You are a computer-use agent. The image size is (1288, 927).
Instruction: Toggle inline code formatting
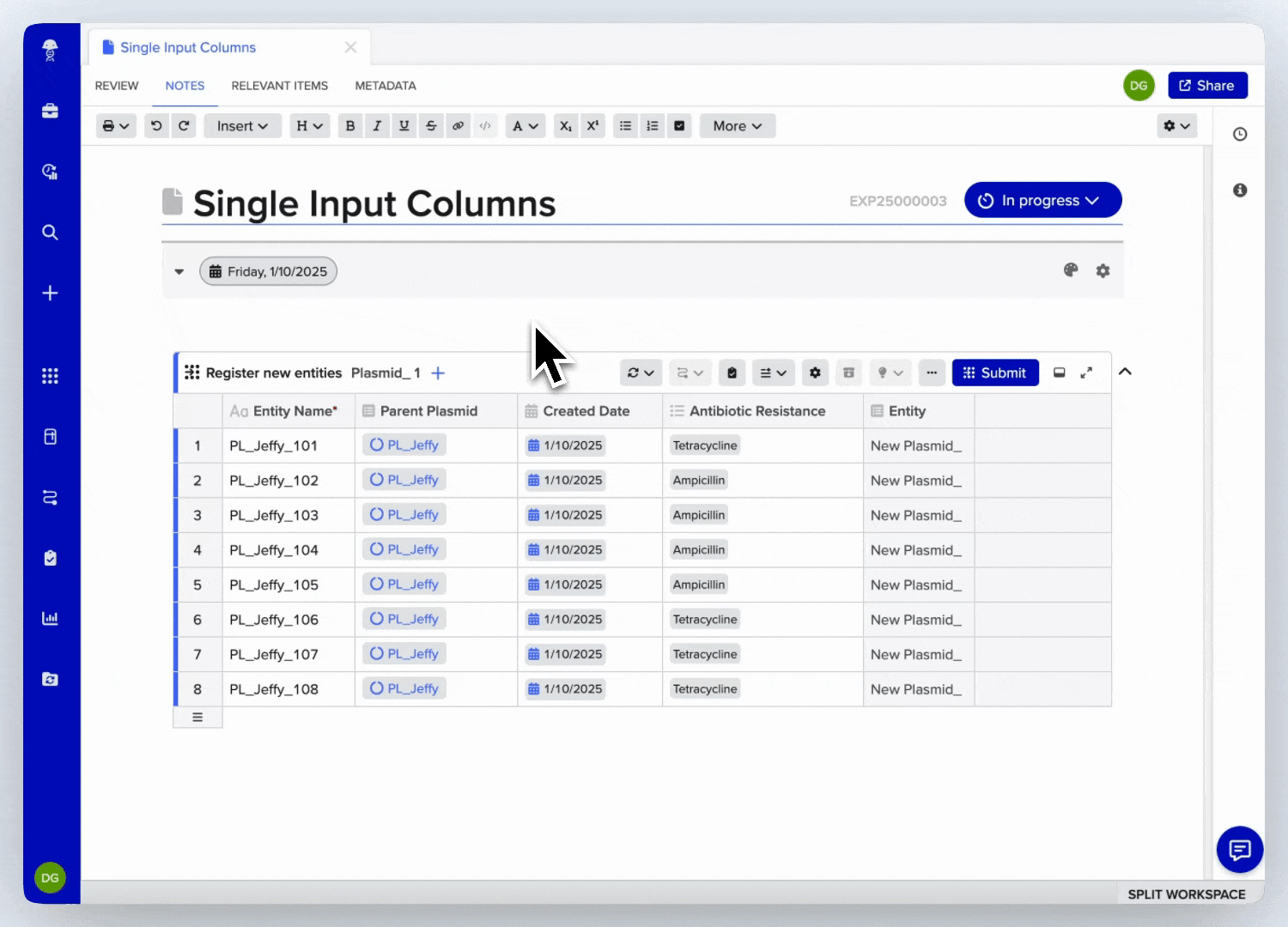pyautogui.click(x=485, y=126)
